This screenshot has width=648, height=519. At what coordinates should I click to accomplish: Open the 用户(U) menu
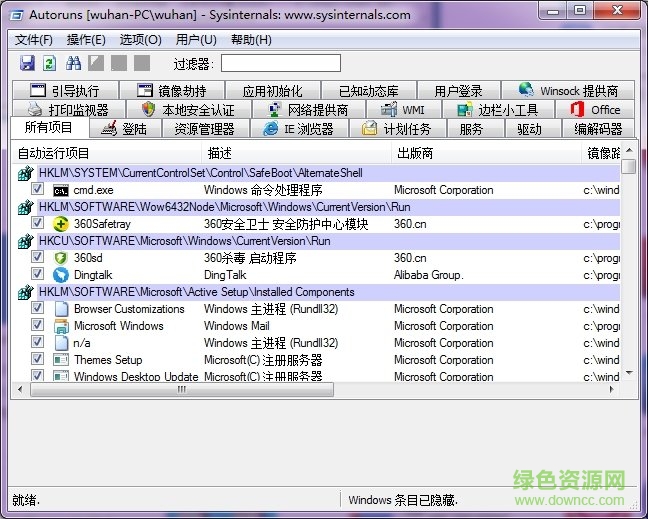[x=196, y=40]
